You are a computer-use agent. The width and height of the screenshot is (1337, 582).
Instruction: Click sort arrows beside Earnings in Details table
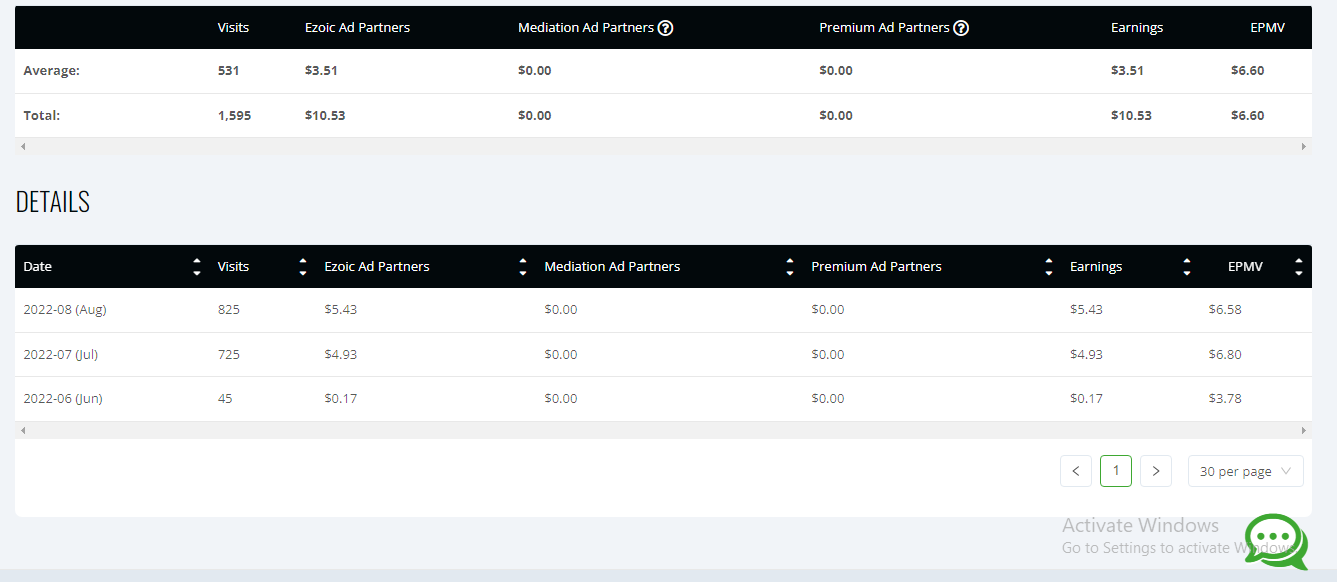(1187, 267)
